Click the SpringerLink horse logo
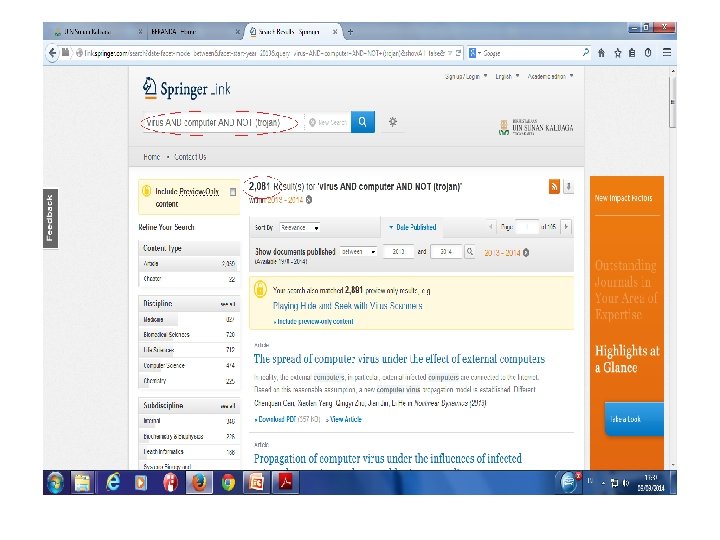The image size is (720, 540). [x=150, y=87]
